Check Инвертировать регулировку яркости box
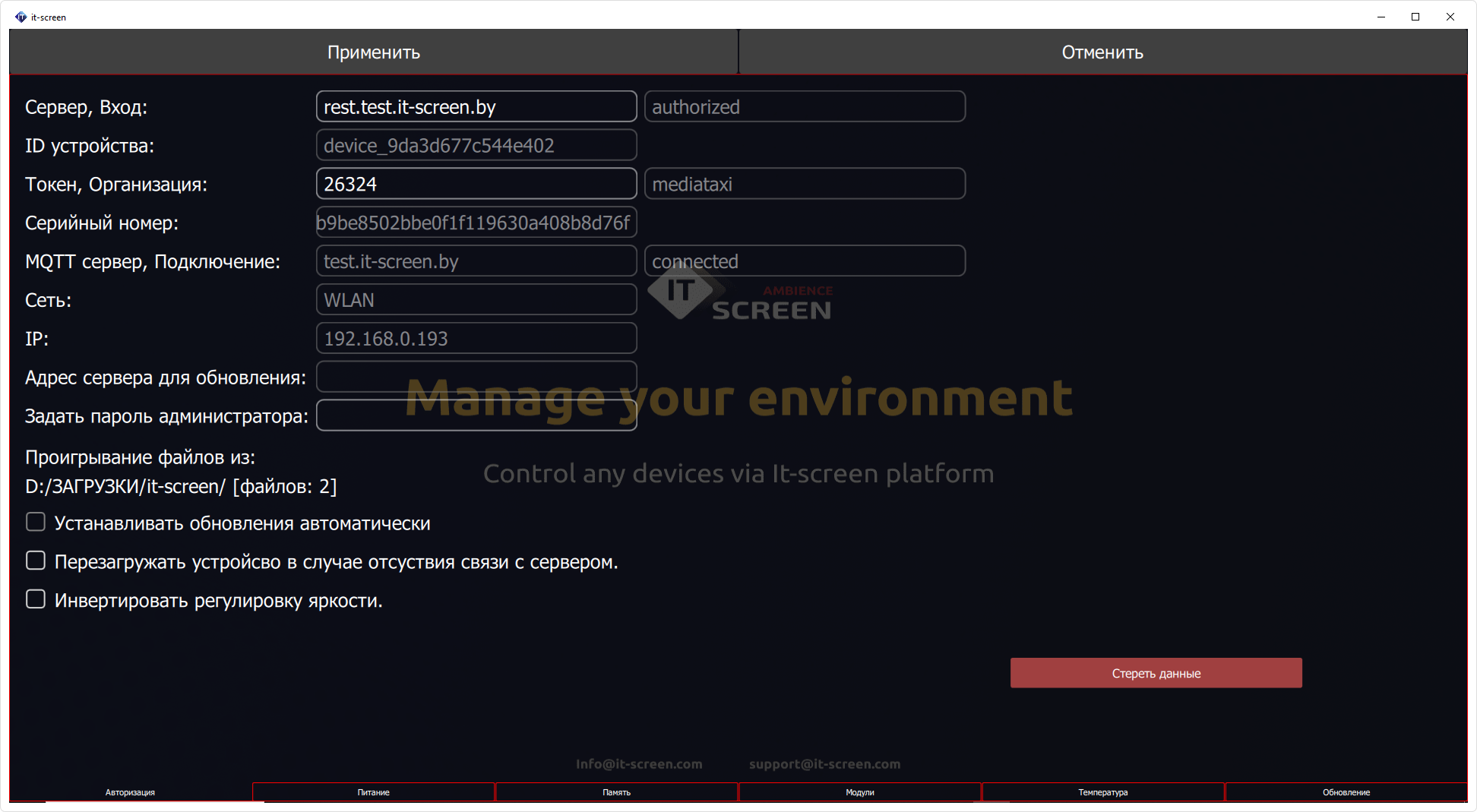The width and height of the screenshot is (1477, 812). (36, 600)
